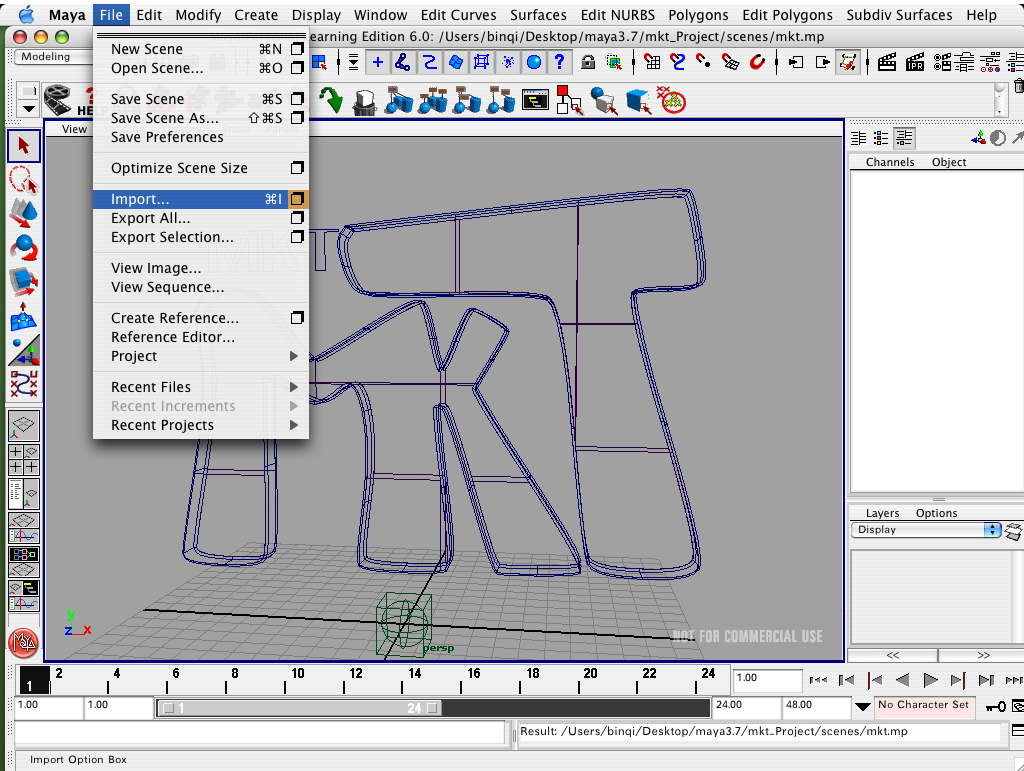The width and height of the screenshot is (1024, 771).
Task: Open Optimize Scene Size option box
Action: click(x=297, y=168)
